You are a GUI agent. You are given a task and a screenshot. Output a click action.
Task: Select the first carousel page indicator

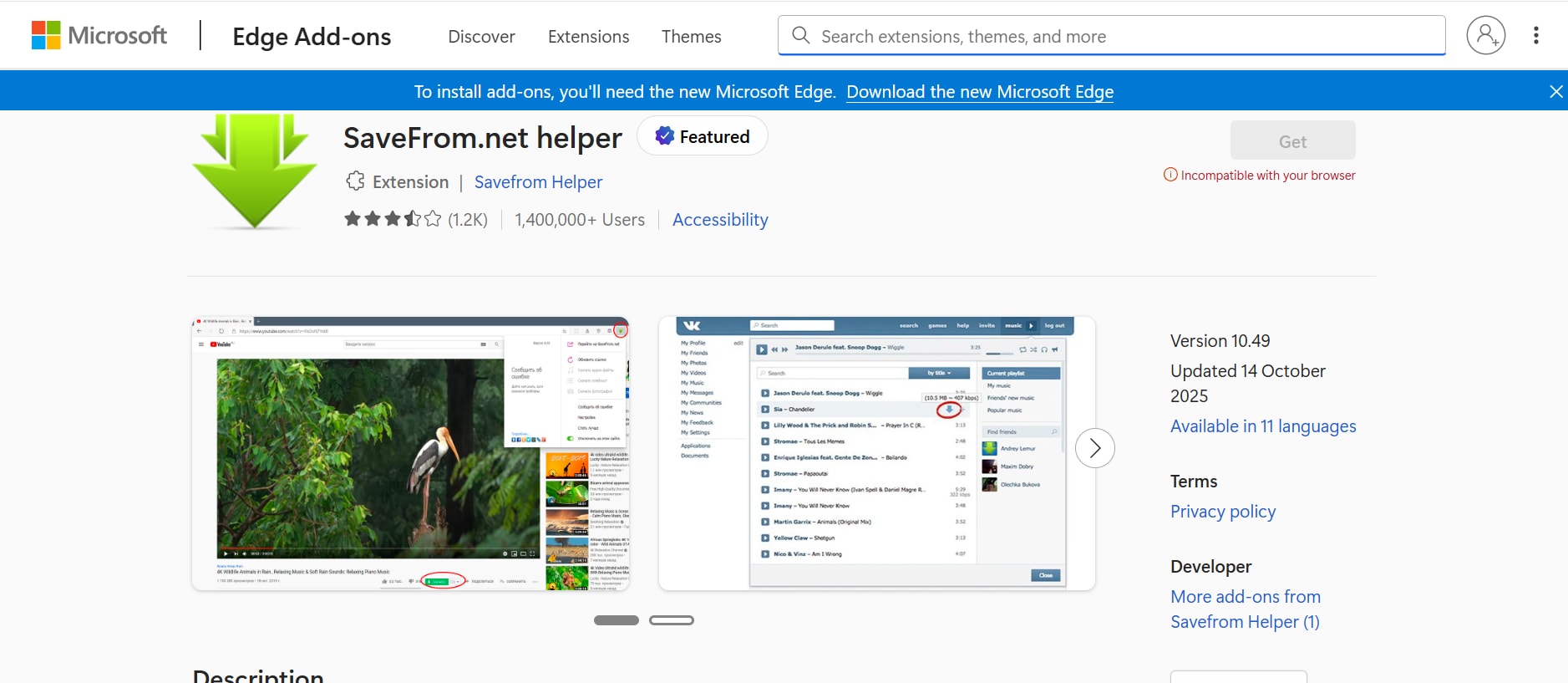pos(617,620)
